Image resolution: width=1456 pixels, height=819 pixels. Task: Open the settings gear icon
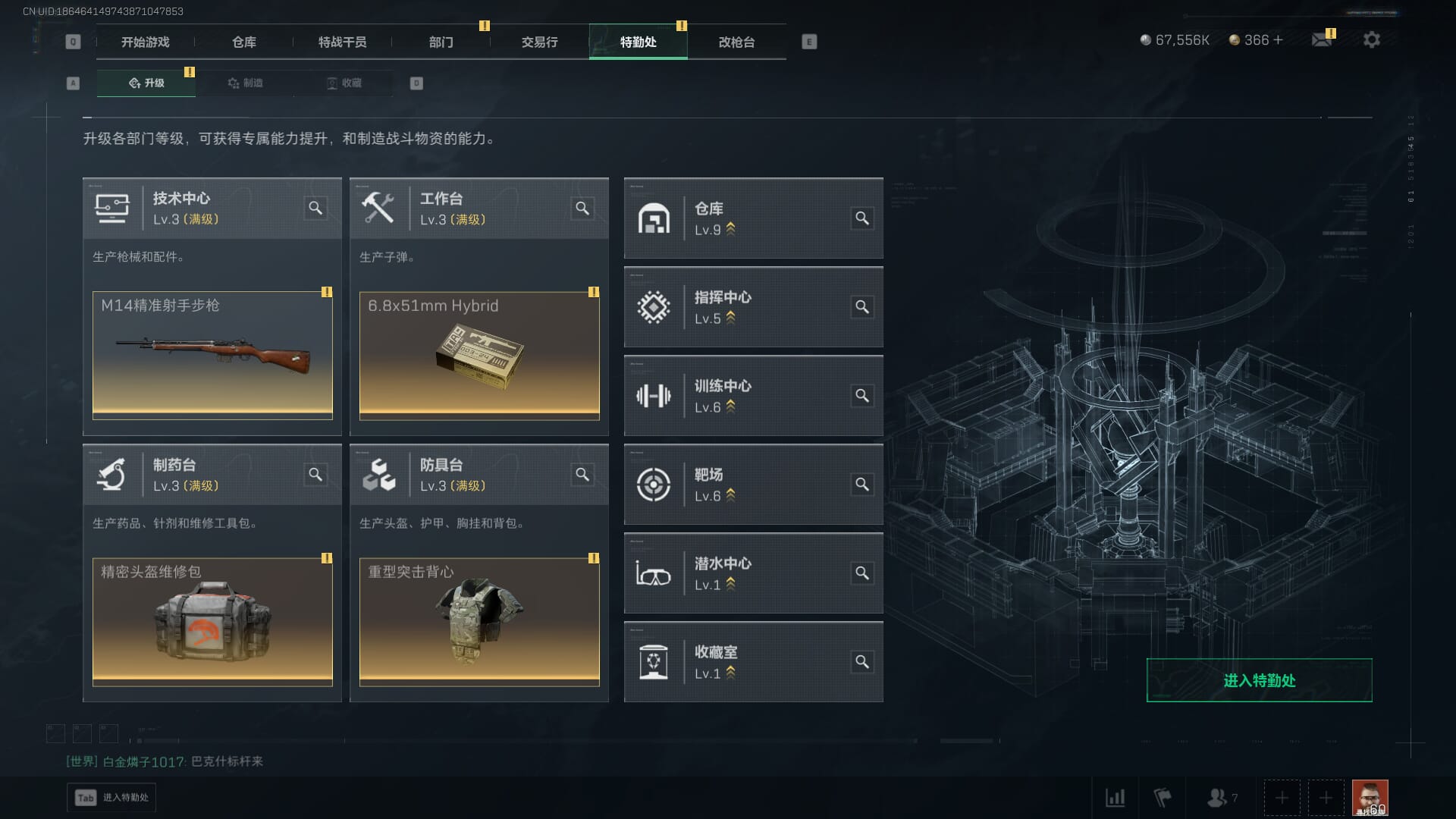(x=1371, y=39)
